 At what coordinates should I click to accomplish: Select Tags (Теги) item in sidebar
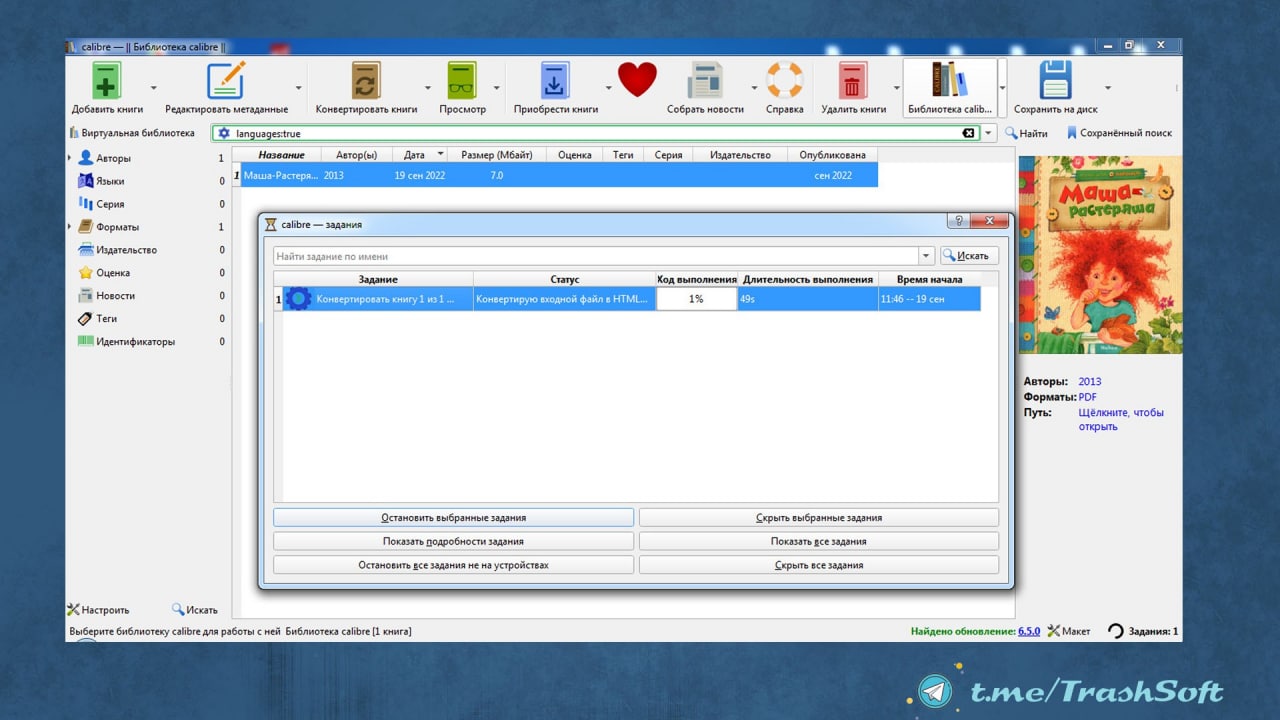coord(106,319)
